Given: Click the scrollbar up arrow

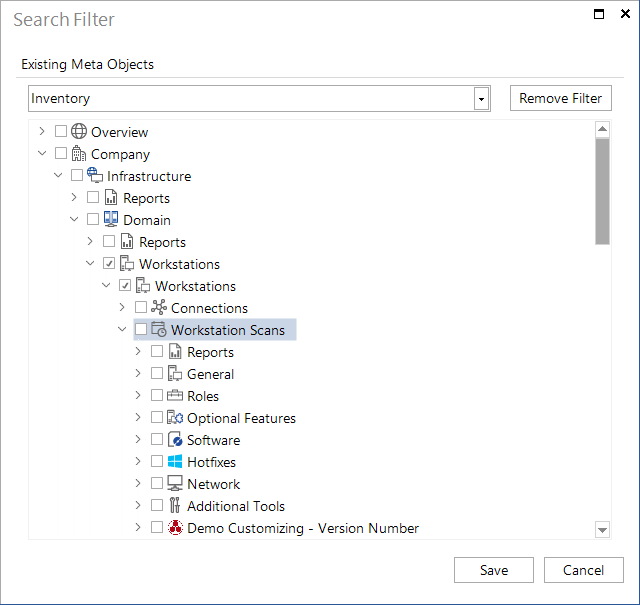Looking at the screenshot, I should pyautogui.click(x=602, y=129).
